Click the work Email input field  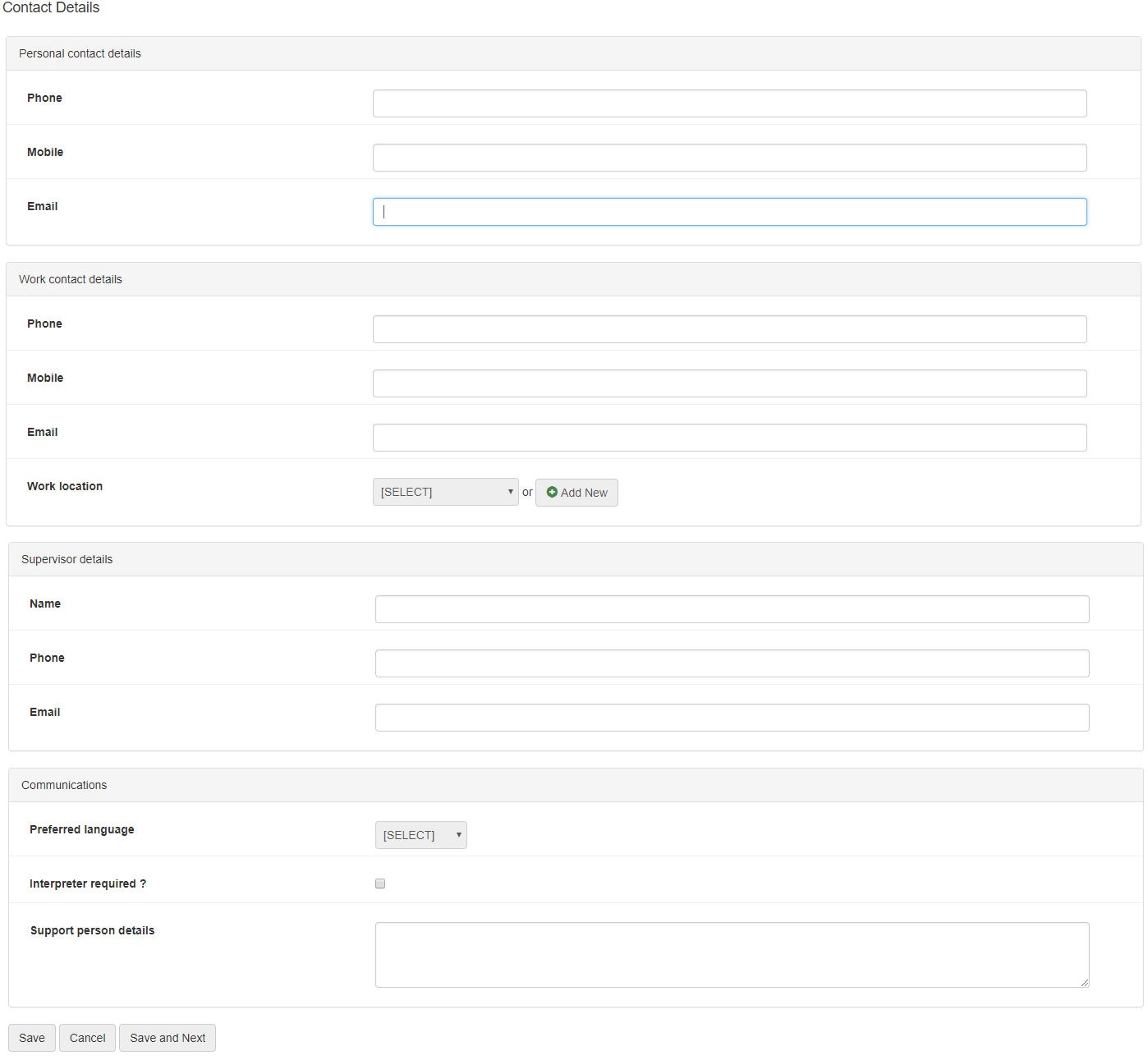pyautogui.click(x=729, y=438)
